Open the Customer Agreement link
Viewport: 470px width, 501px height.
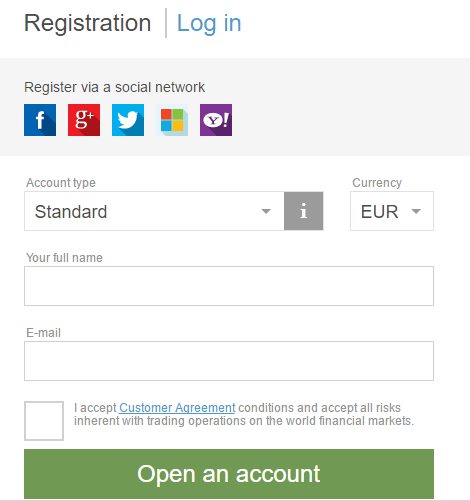(177, 408)
